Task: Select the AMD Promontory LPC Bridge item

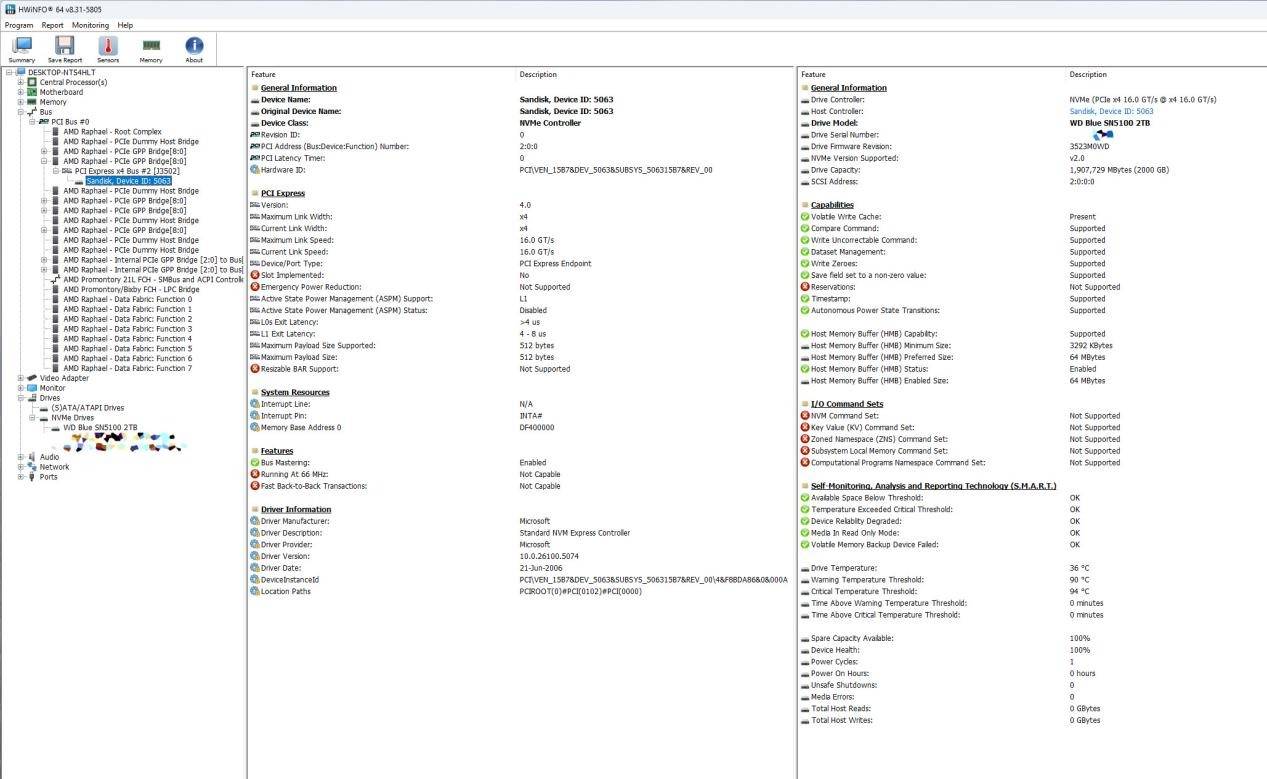Action: [131, 289]
